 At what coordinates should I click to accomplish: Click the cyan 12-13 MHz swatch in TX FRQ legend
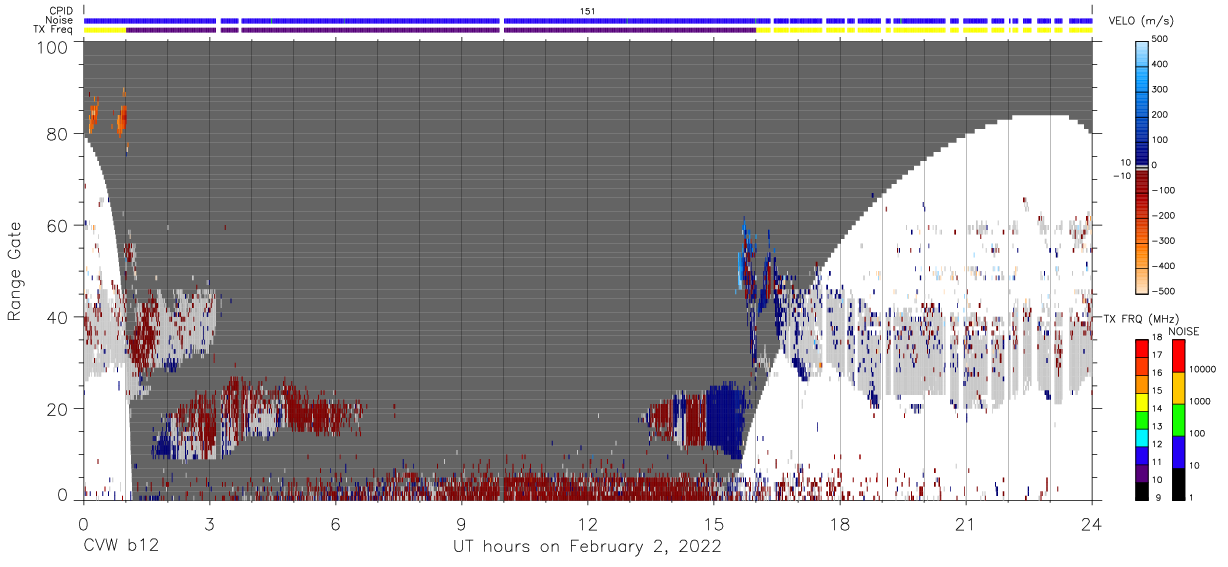pos(1141,437)
